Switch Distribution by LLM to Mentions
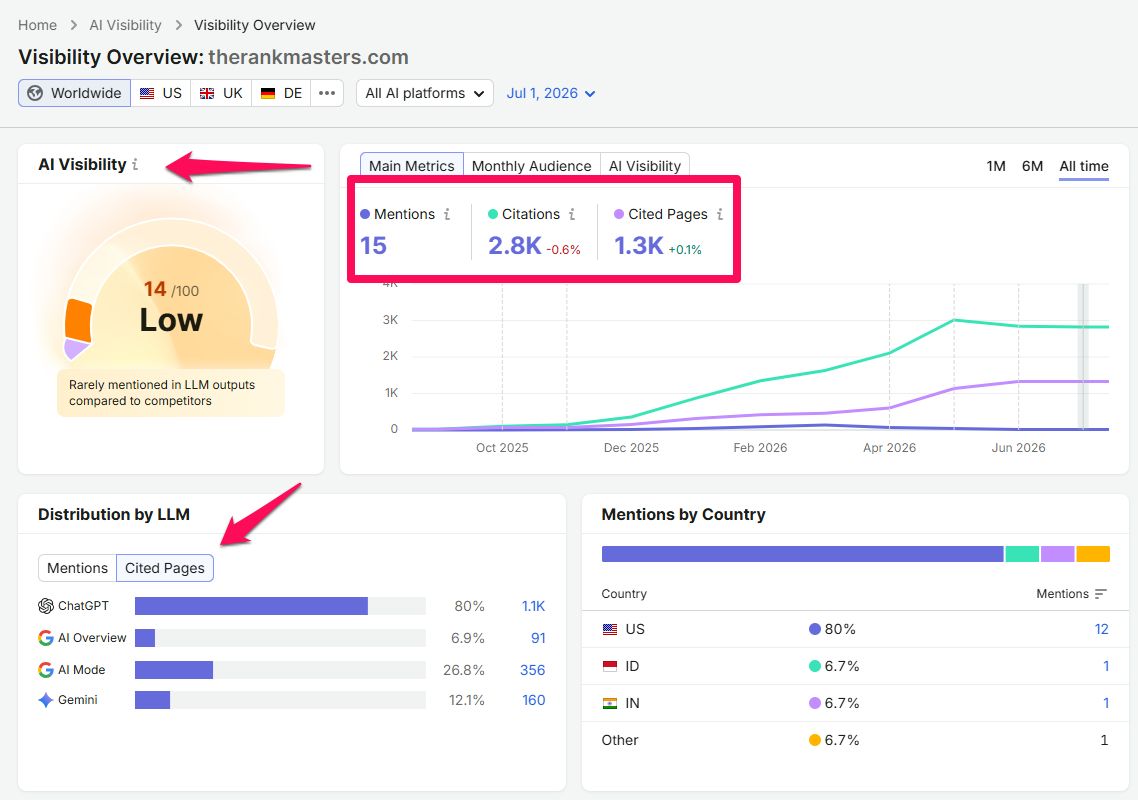Screen dimensions: 1138x800 (x=77, y=568)
